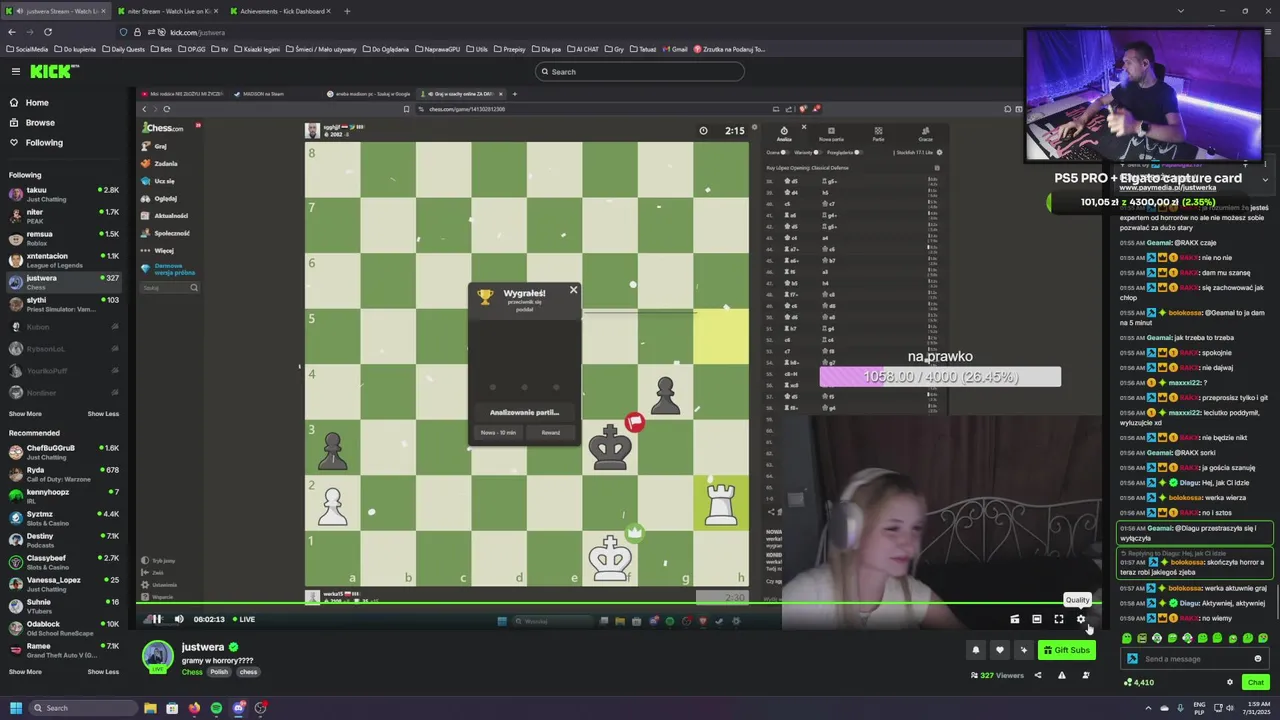1280x720 pixels.
Task: Open Following in the sidebar
Action: pyautogui.click(x=44, y=142)
